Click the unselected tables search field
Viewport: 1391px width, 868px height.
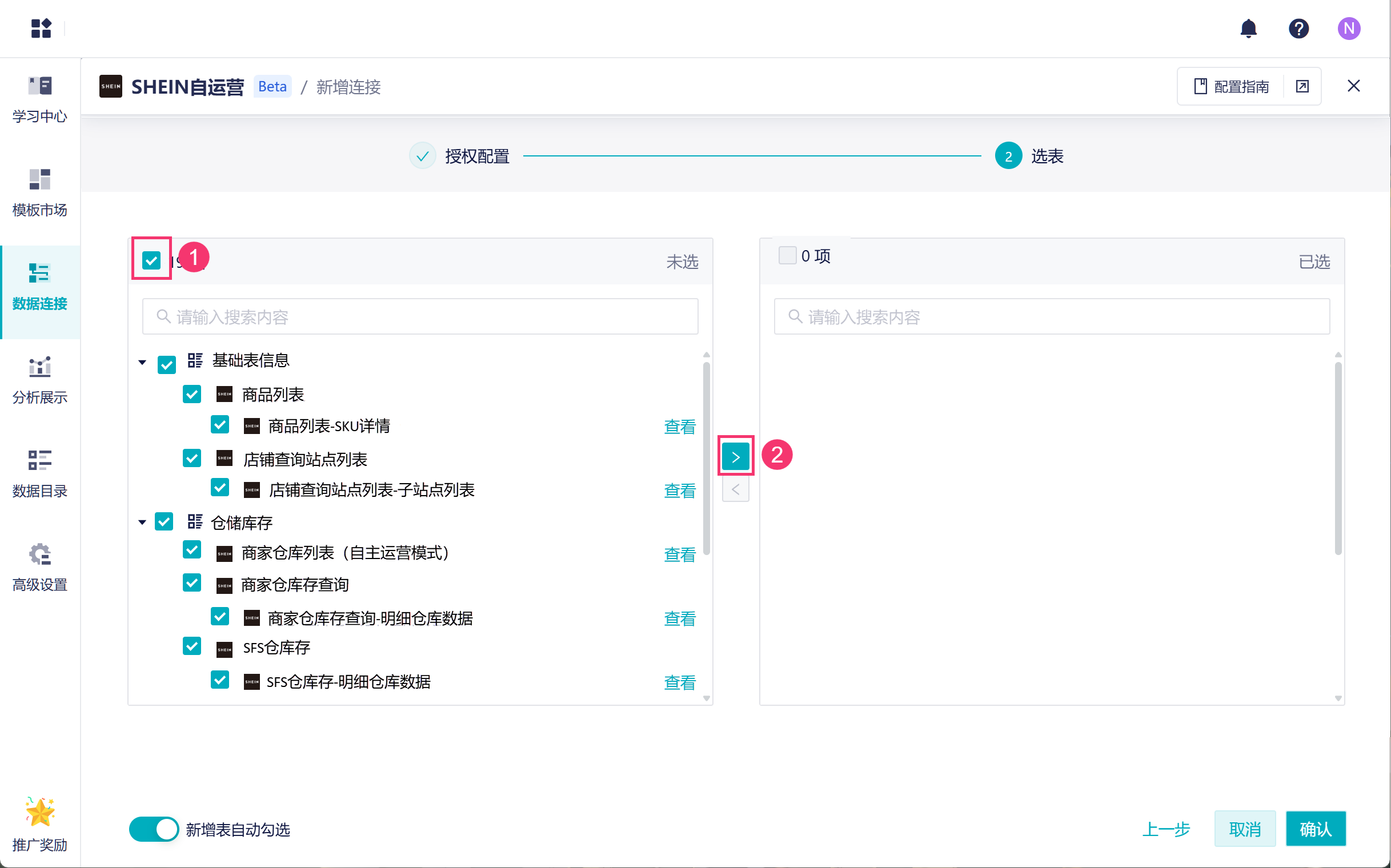click(x=420, y=316)
